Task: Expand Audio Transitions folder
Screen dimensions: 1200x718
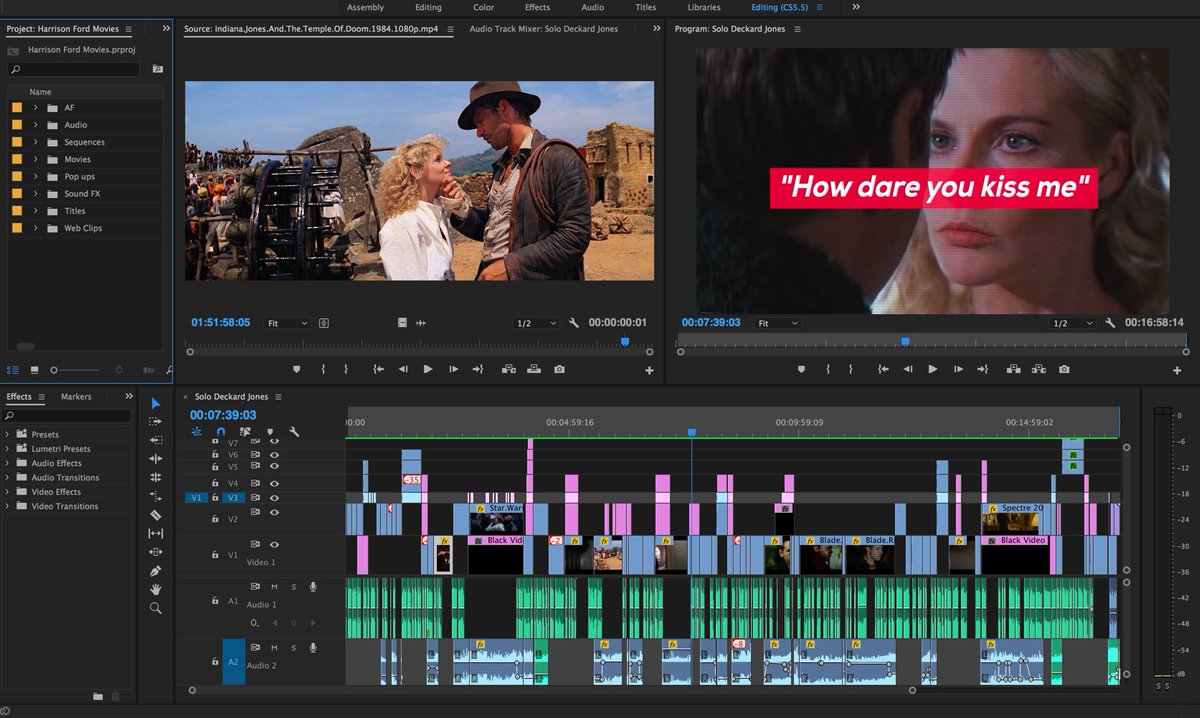Action: pos(8,477)
